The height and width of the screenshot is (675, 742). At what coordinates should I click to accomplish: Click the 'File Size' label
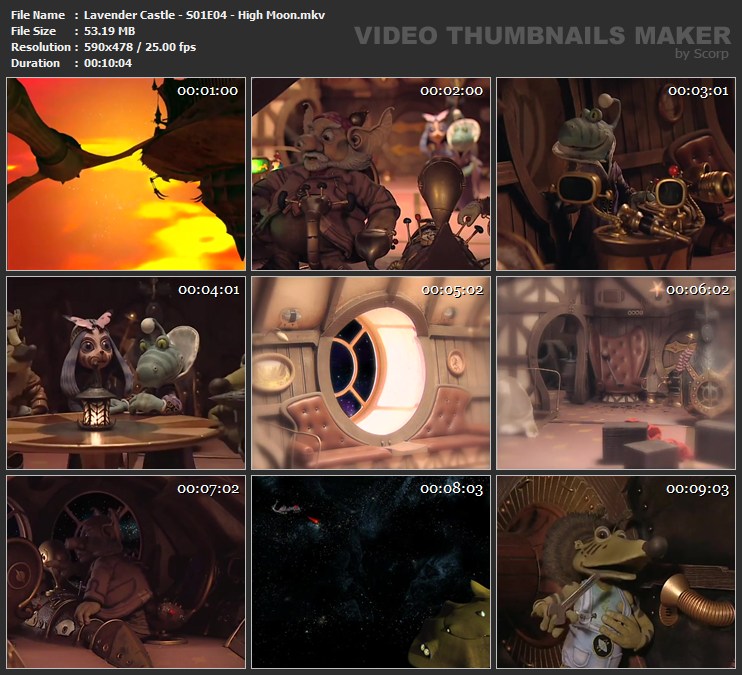pyautogui.click(x=33, y=31)
